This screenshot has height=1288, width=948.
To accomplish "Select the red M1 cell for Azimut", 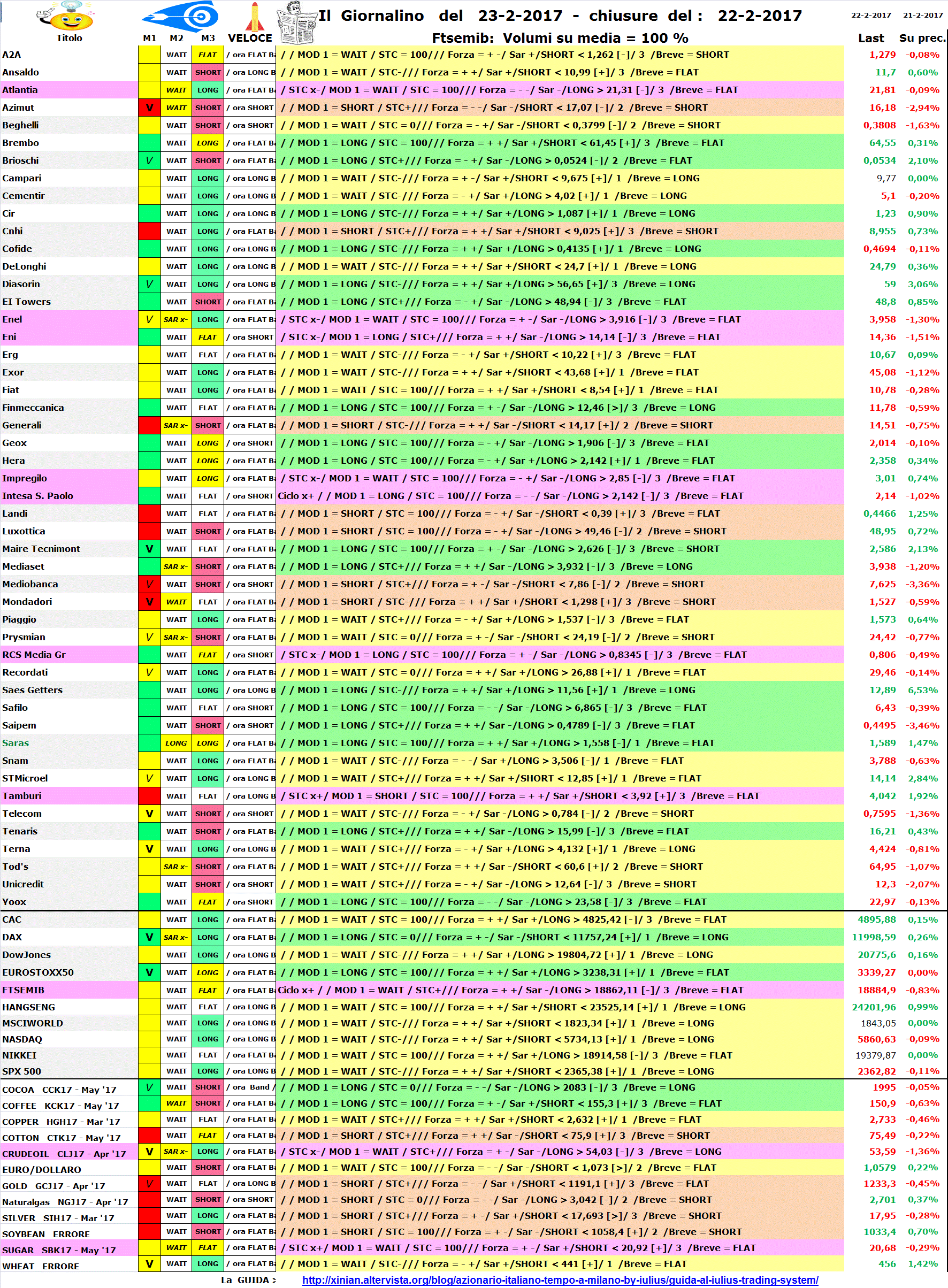I will coord(149,108).
